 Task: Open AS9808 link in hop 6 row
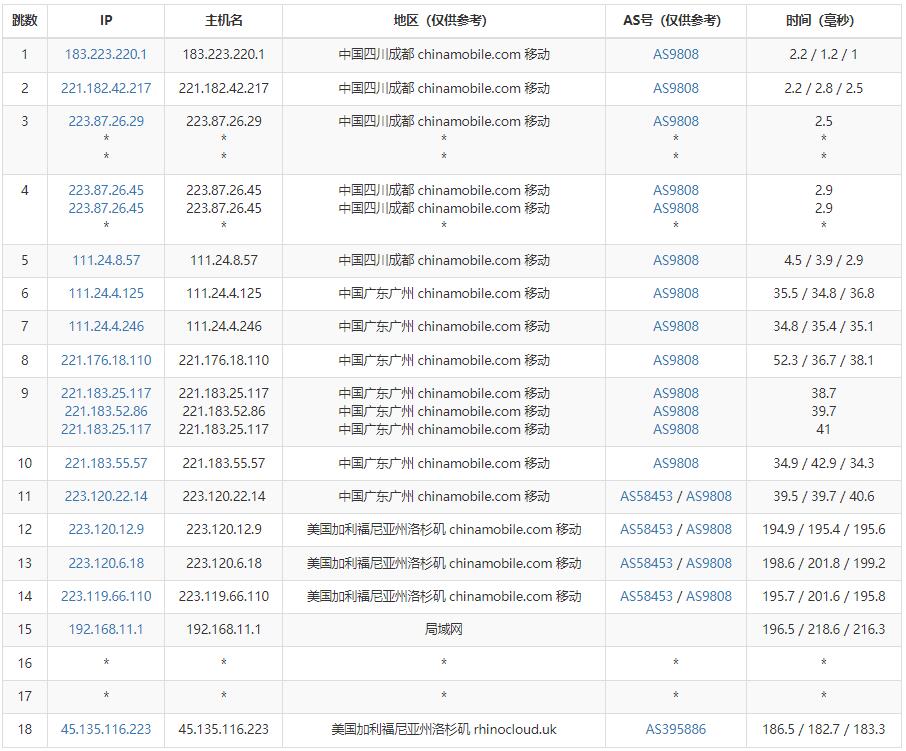pos(675,293)
